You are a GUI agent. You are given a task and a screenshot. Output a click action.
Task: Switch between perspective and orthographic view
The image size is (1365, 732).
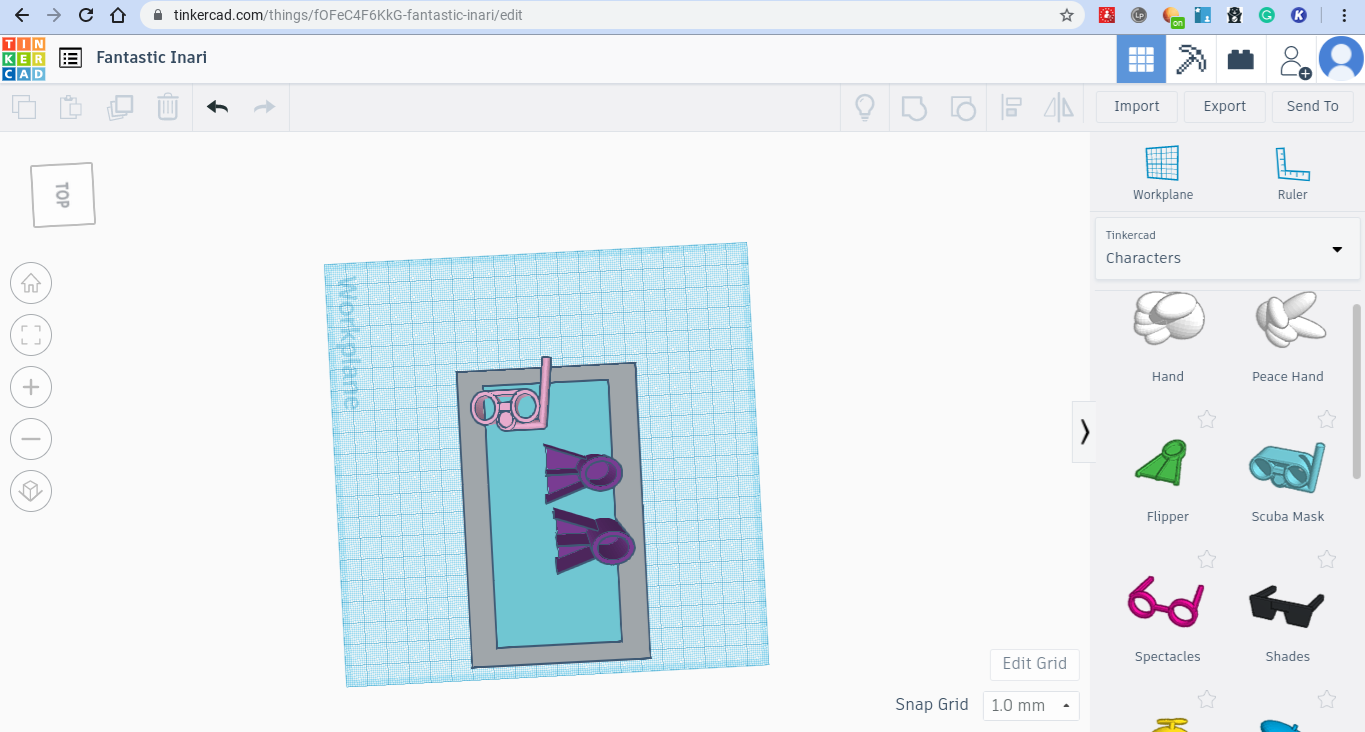click(x=31, y=491)
